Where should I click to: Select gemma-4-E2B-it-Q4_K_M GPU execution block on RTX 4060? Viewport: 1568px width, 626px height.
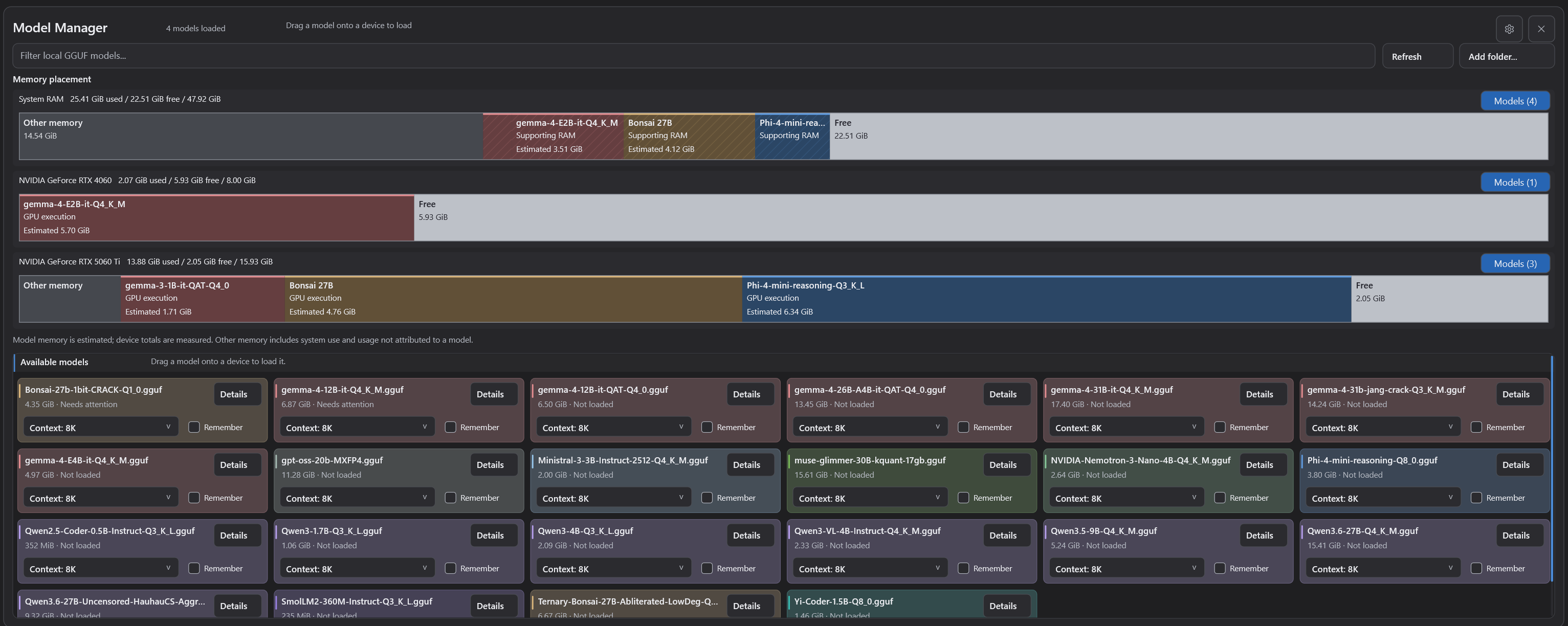pyautogui.click(x=217, y=218)
